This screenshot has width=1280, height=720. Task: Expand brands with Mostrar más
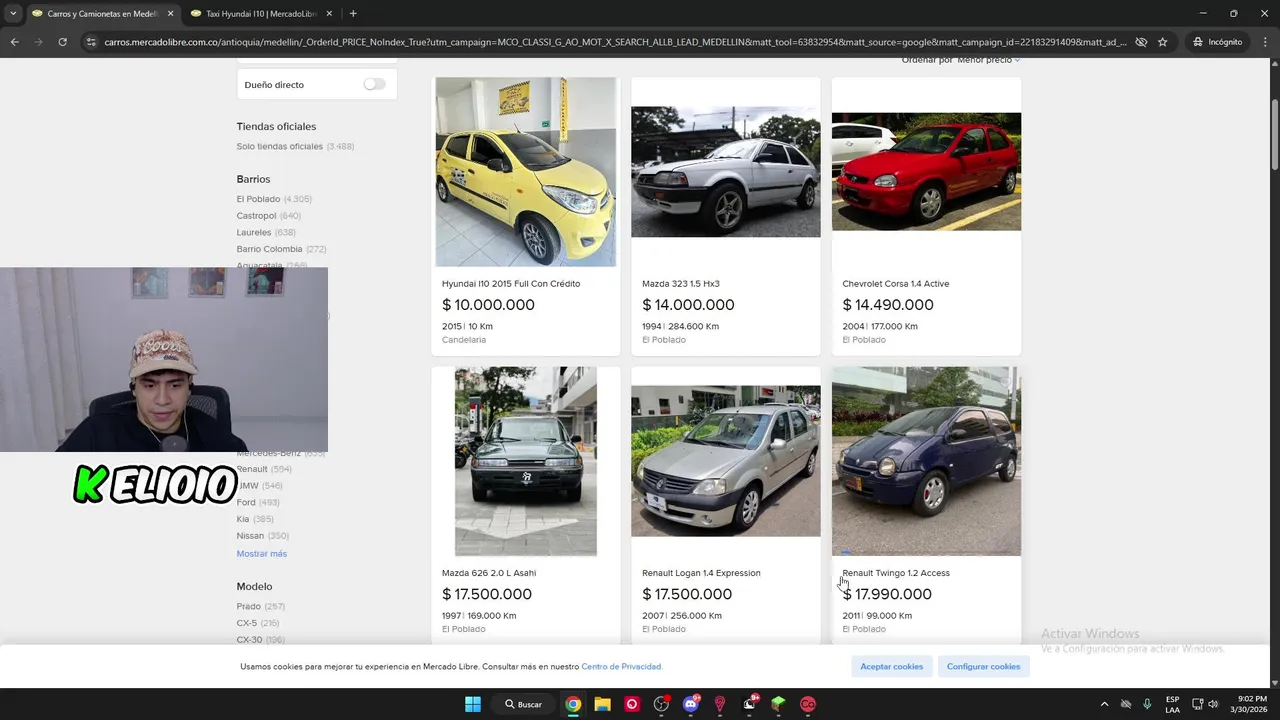click(x=261, y=553)
